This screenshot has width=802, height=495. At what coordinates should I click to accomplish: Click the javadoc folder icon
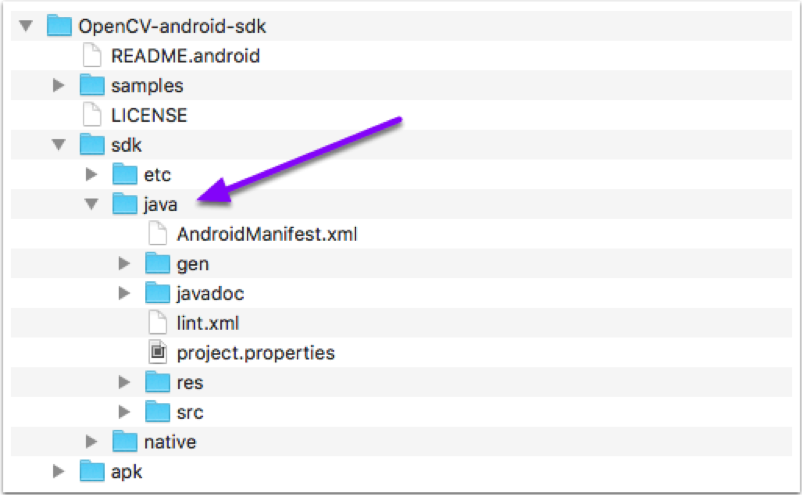coord(158,292)
